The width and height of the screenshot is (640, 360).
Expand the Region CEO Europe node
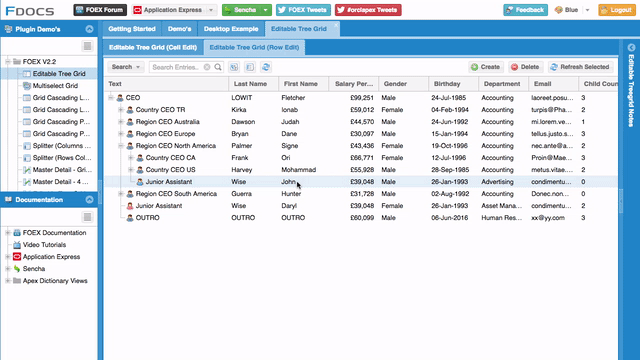[x=121, y=134]
